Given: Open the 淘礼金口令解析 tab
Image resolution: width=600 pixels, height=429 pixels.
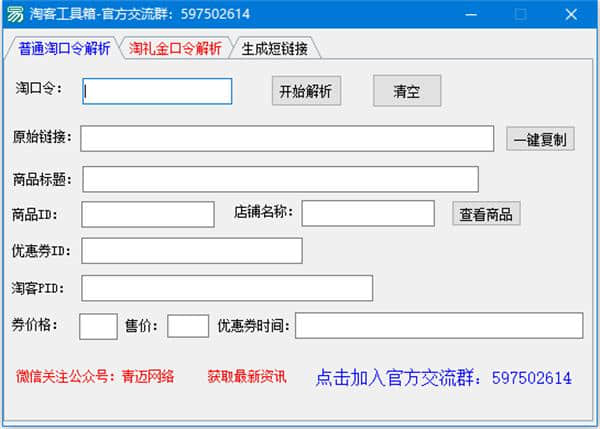Looking at the screenshot, I should click(175, 49).
